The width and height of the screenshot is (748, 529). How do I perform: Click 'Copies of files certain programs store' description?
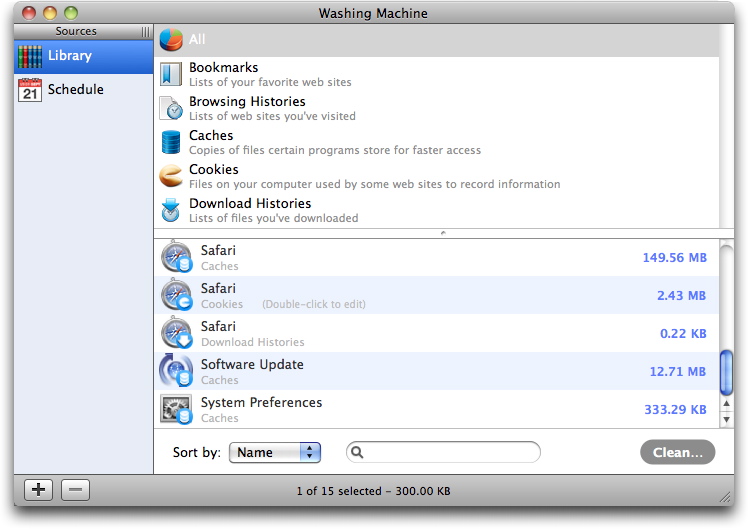point(335,150)
